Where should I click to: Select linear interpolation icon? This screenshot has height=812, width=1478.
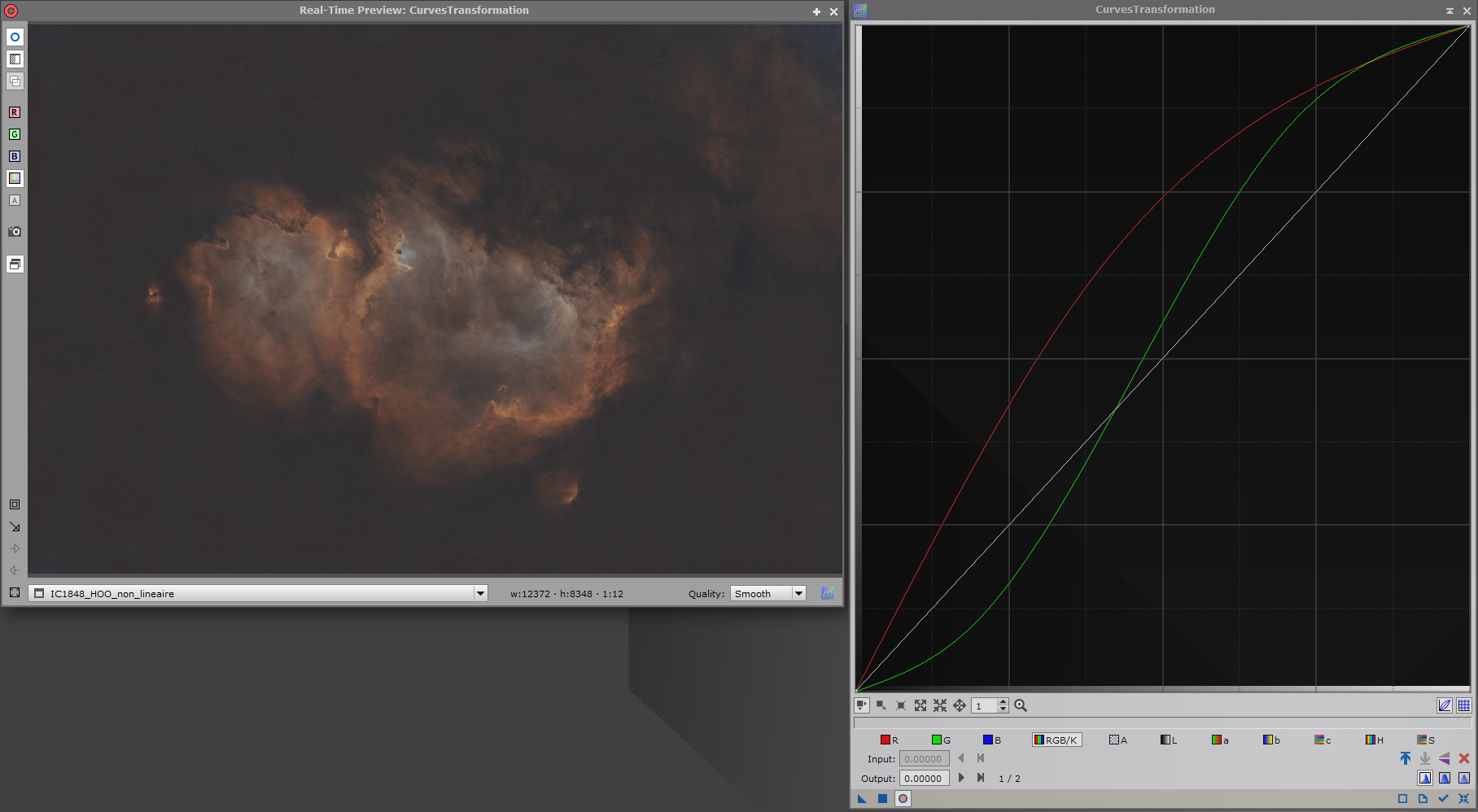coord(1464,778)
